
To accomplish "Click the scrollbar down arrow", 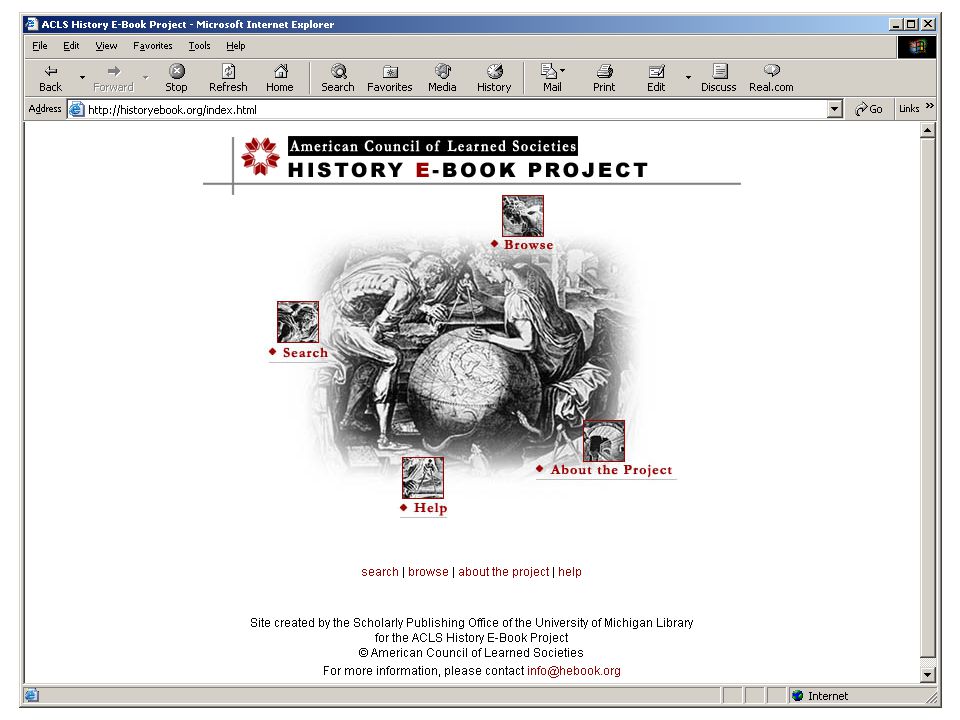I will (x=928, y=675).
